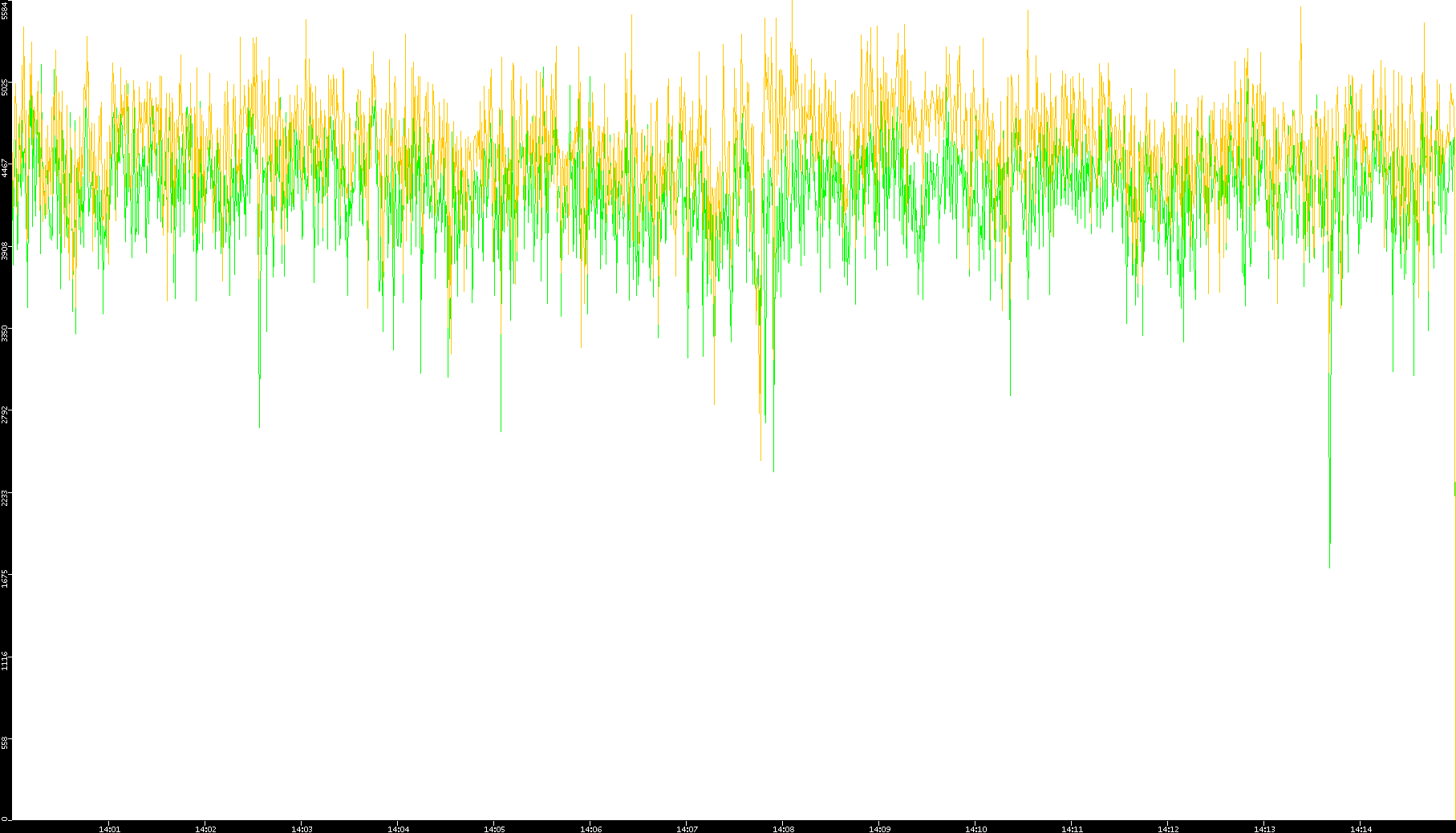
Task: Click the 4467 vertical axis label
Action: click(x=5, y=168)
